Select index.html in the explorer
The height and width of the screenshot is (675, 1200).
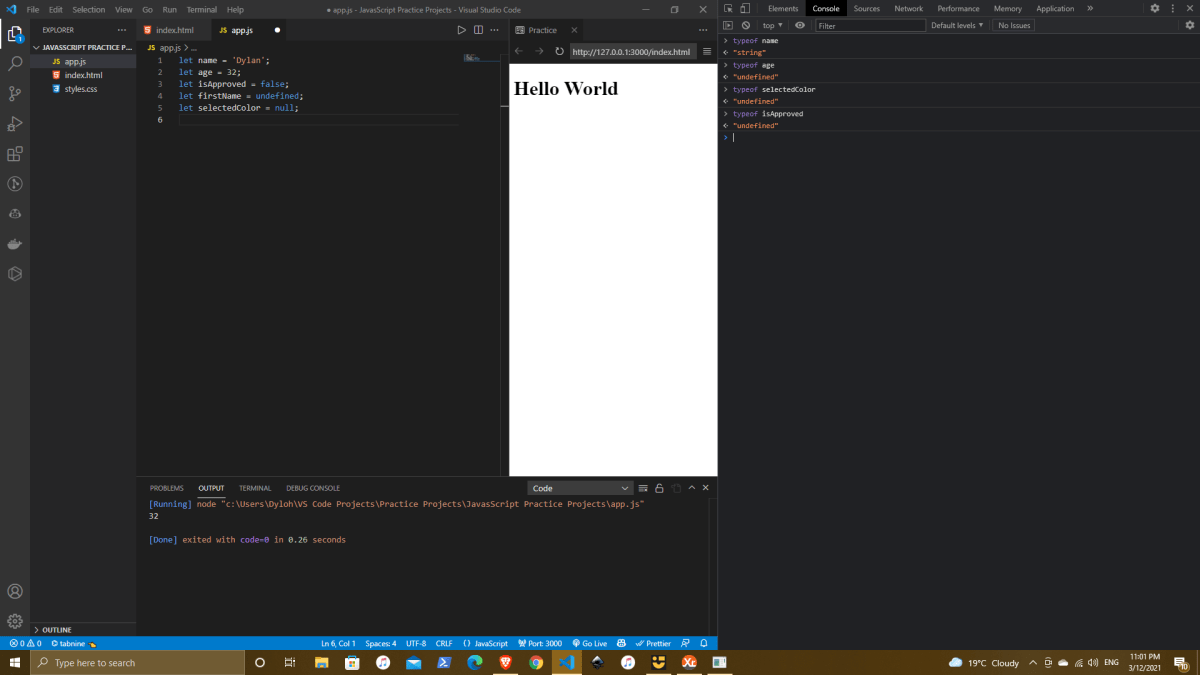(84, 75)
